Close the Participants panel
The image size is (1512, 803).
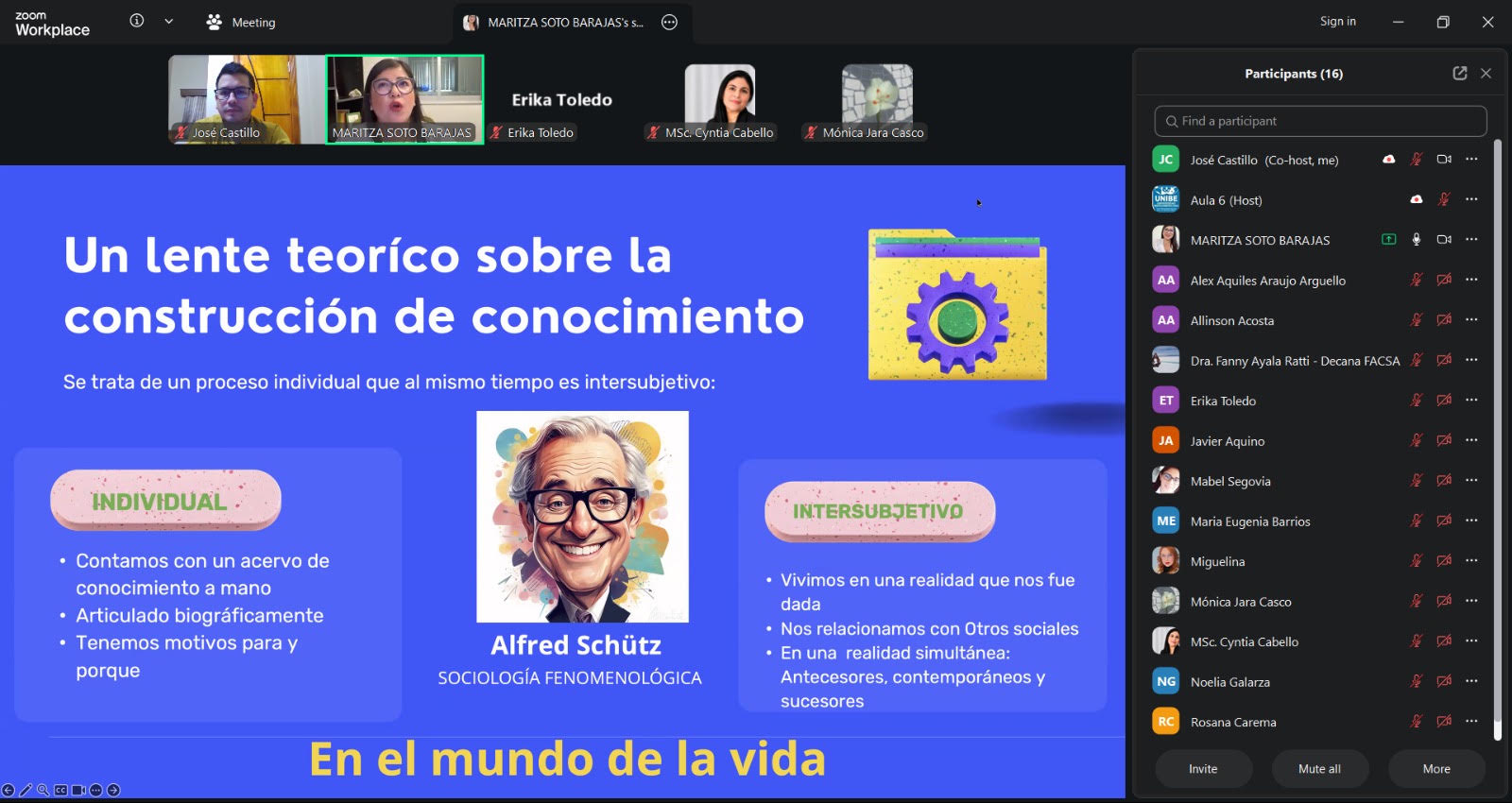(x=1486, y=73)
